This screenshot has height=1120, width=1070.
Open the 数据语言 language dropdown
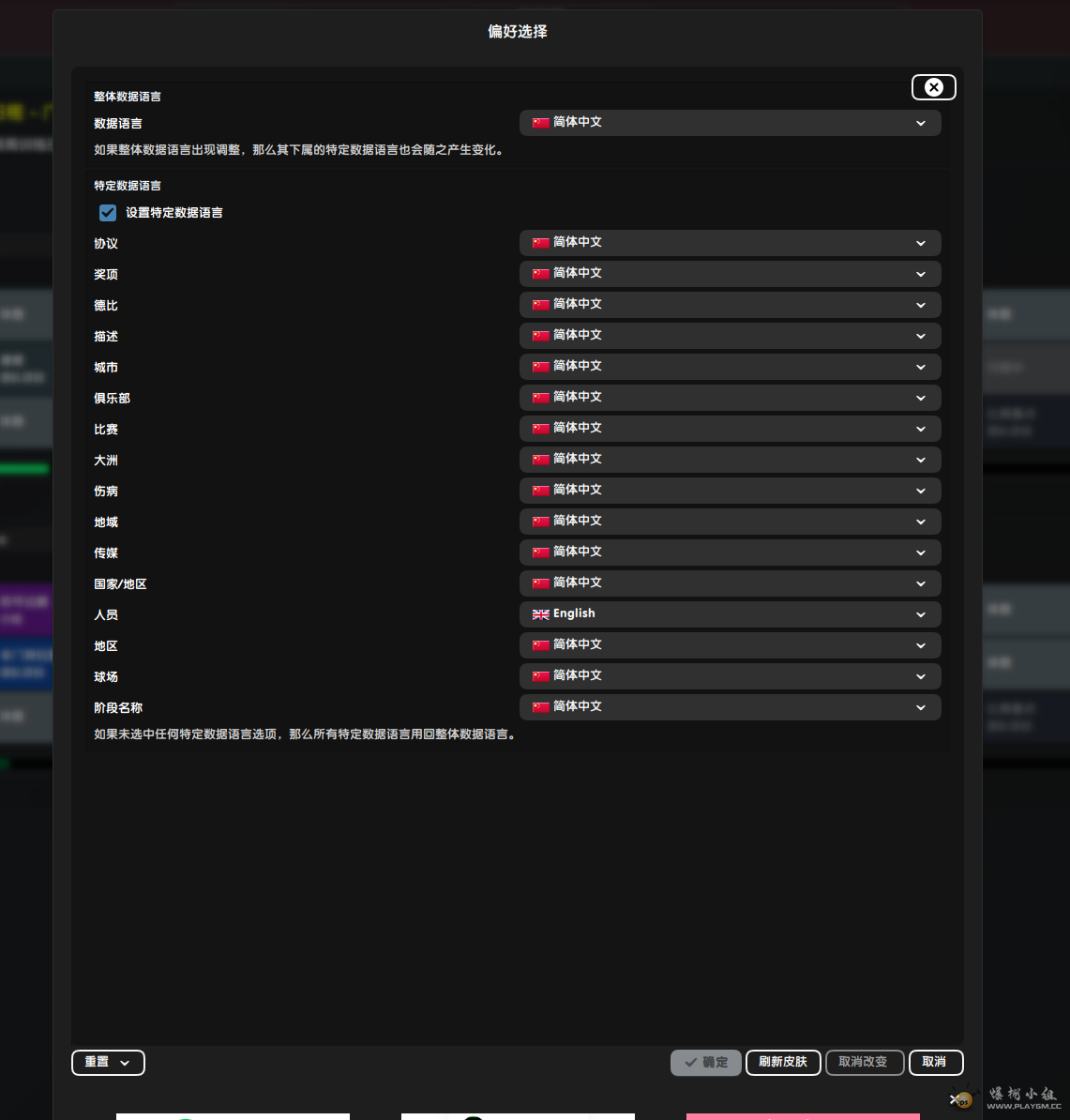coord(730,123)
